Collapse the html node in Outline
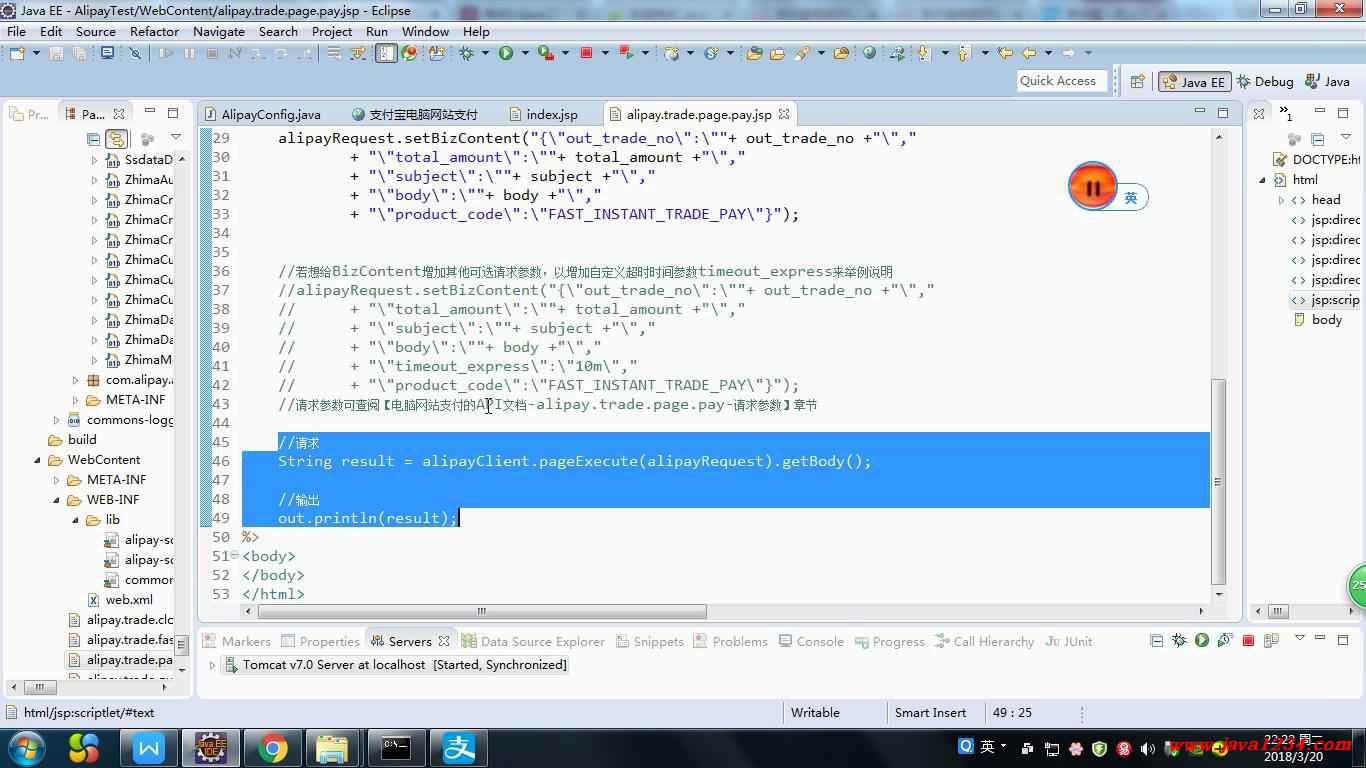This screenshot has height=768, width=1366. [1263, 180]
